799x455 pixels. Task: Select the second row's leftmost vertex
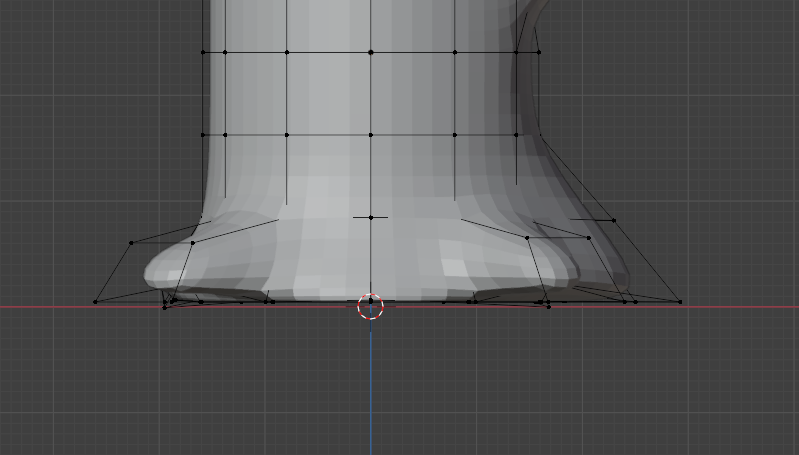[x=203, y=134]
